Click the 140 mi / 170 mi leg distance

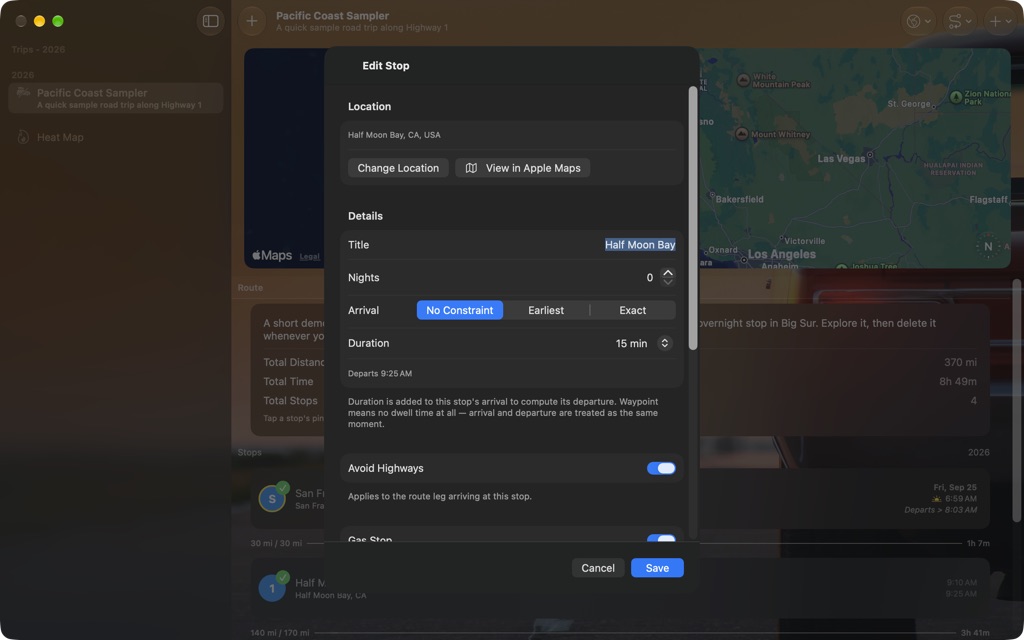280,633
